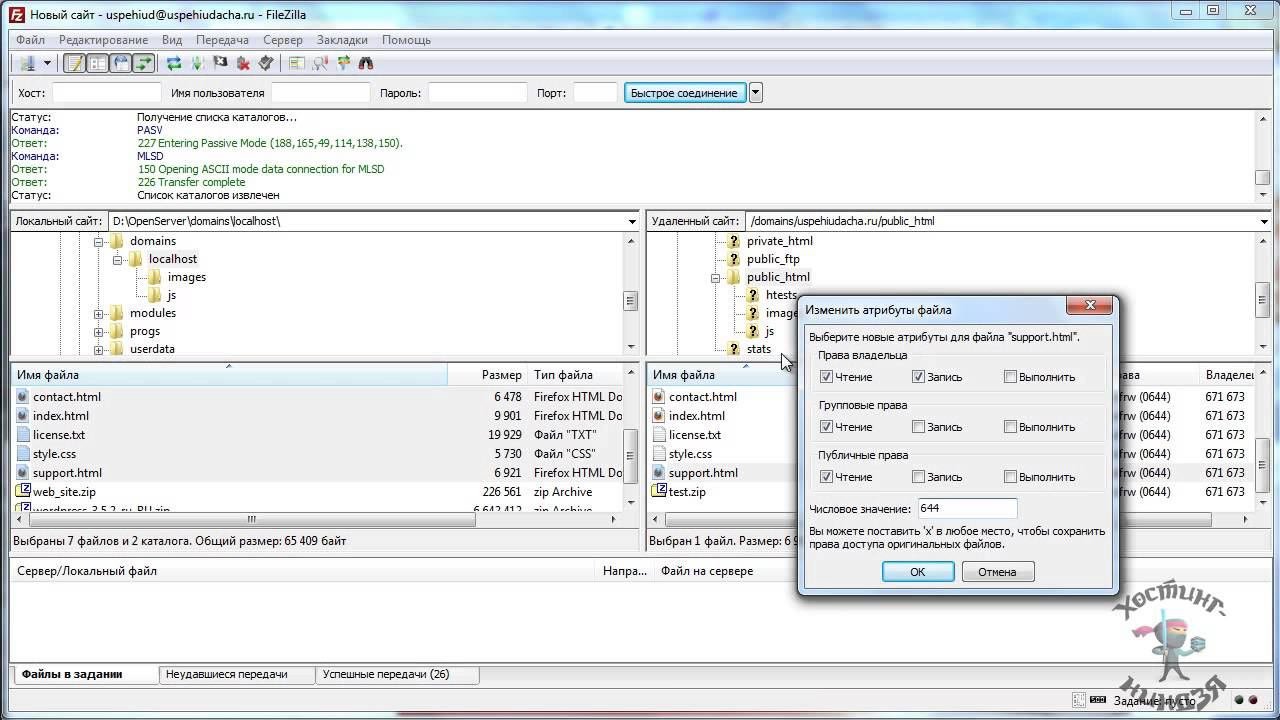The height and width of the screenshot is (720, 1280).
Task: Enable owner Execute permission checkbox
Action: [1010, 377]
